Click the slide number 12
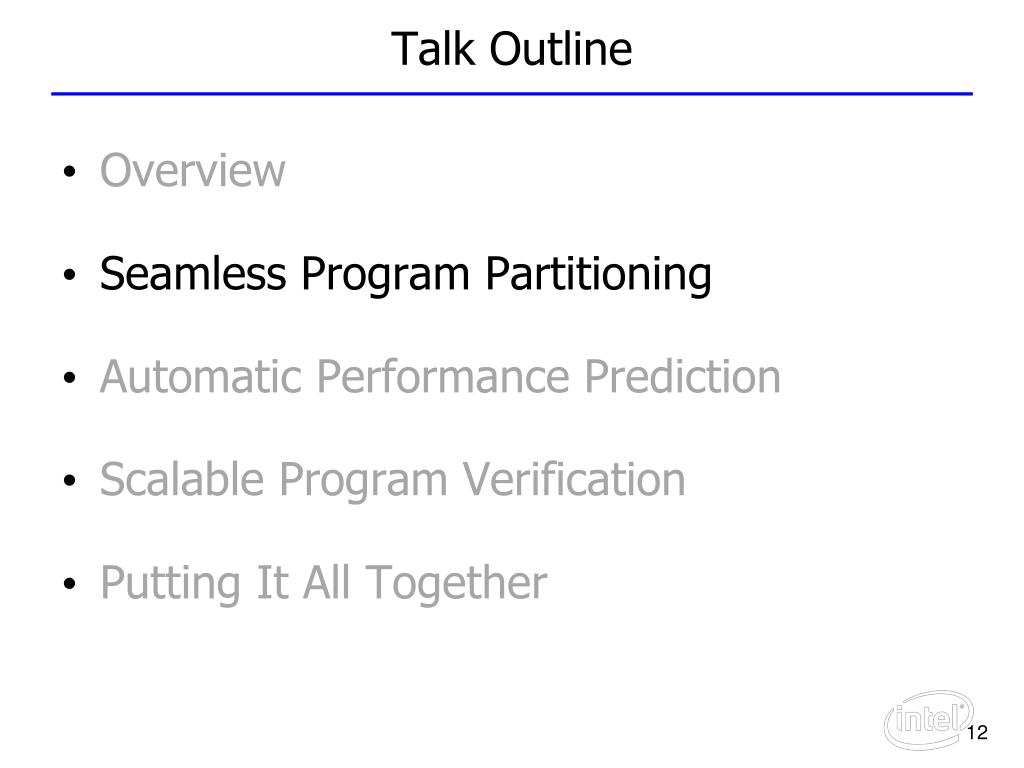This screenshot has height=768, width=1024. pos(977,733)
